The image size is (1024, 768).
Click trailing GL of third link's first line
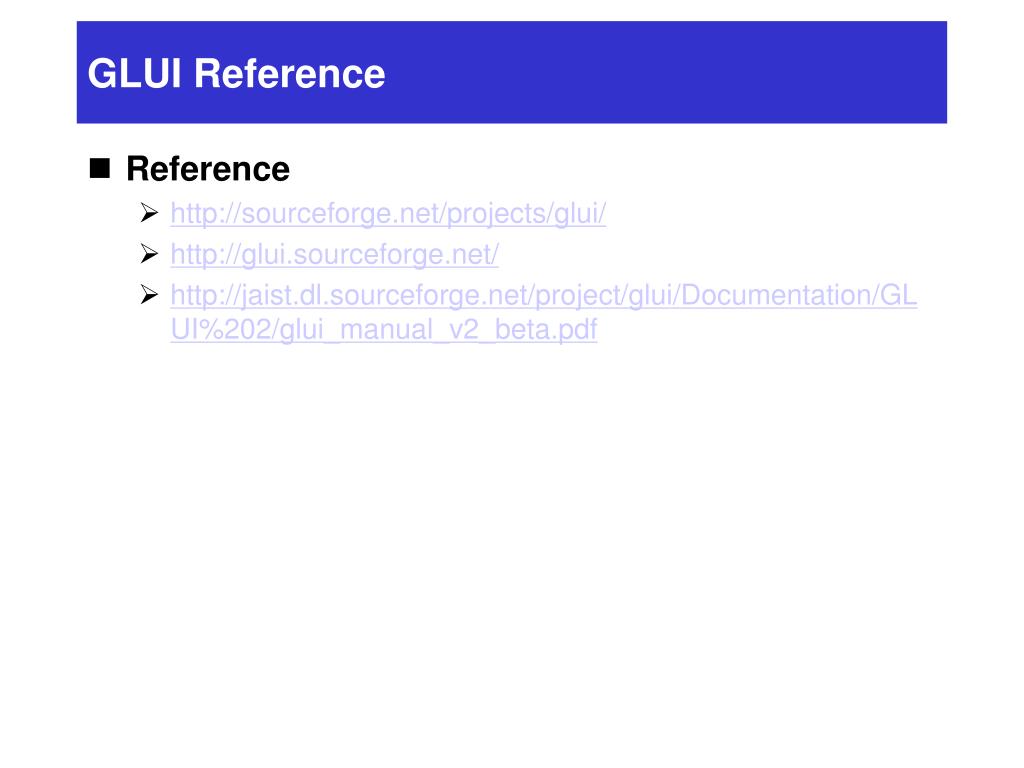coord(898,295)
